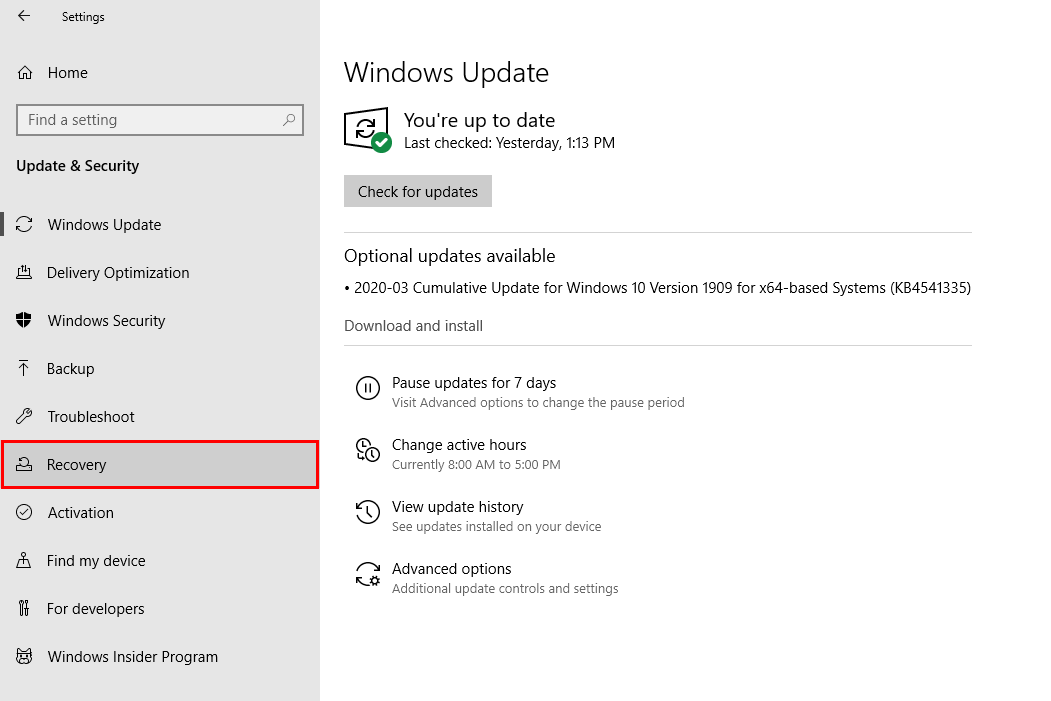Image resolution: width=1051 pixels, height=701 pixels.
Task: Open Change active hours option
Action: click(459, 445)
